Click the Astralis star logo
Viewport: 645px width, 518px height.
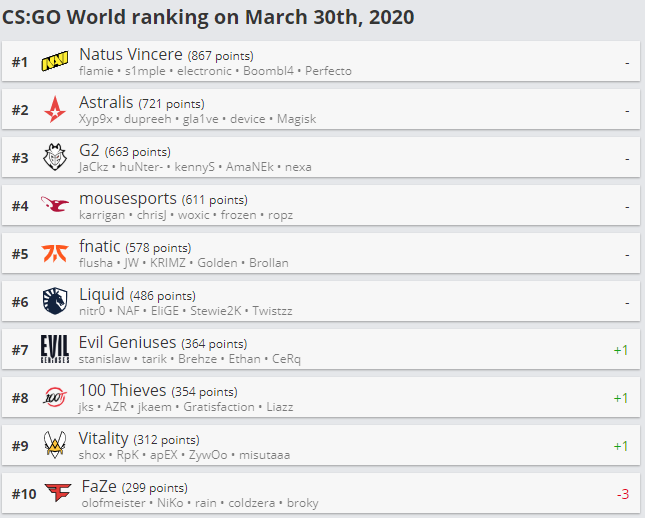point(54,110)
